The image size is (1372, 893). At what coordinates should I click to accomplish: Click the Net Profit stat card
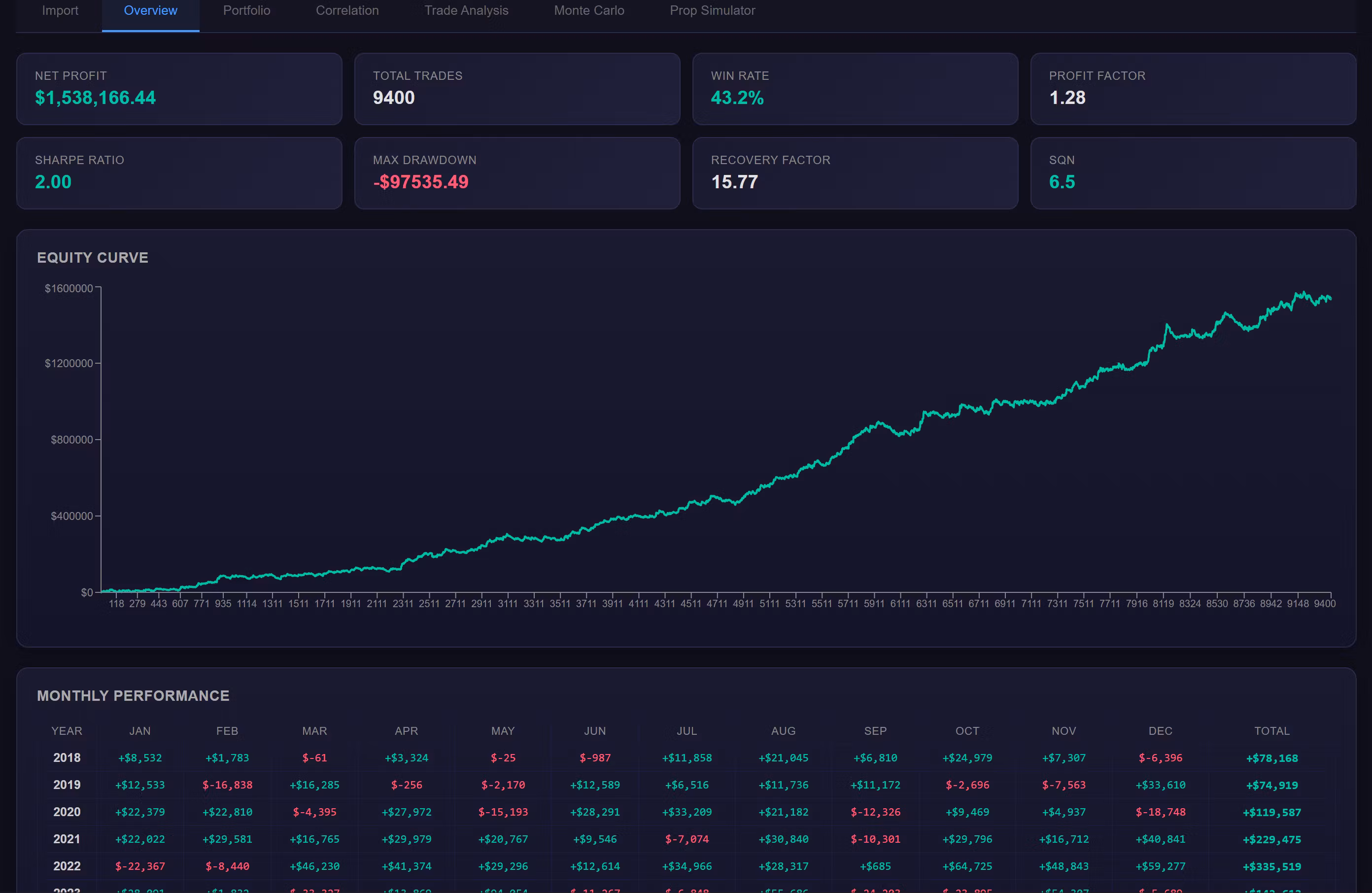179,89
